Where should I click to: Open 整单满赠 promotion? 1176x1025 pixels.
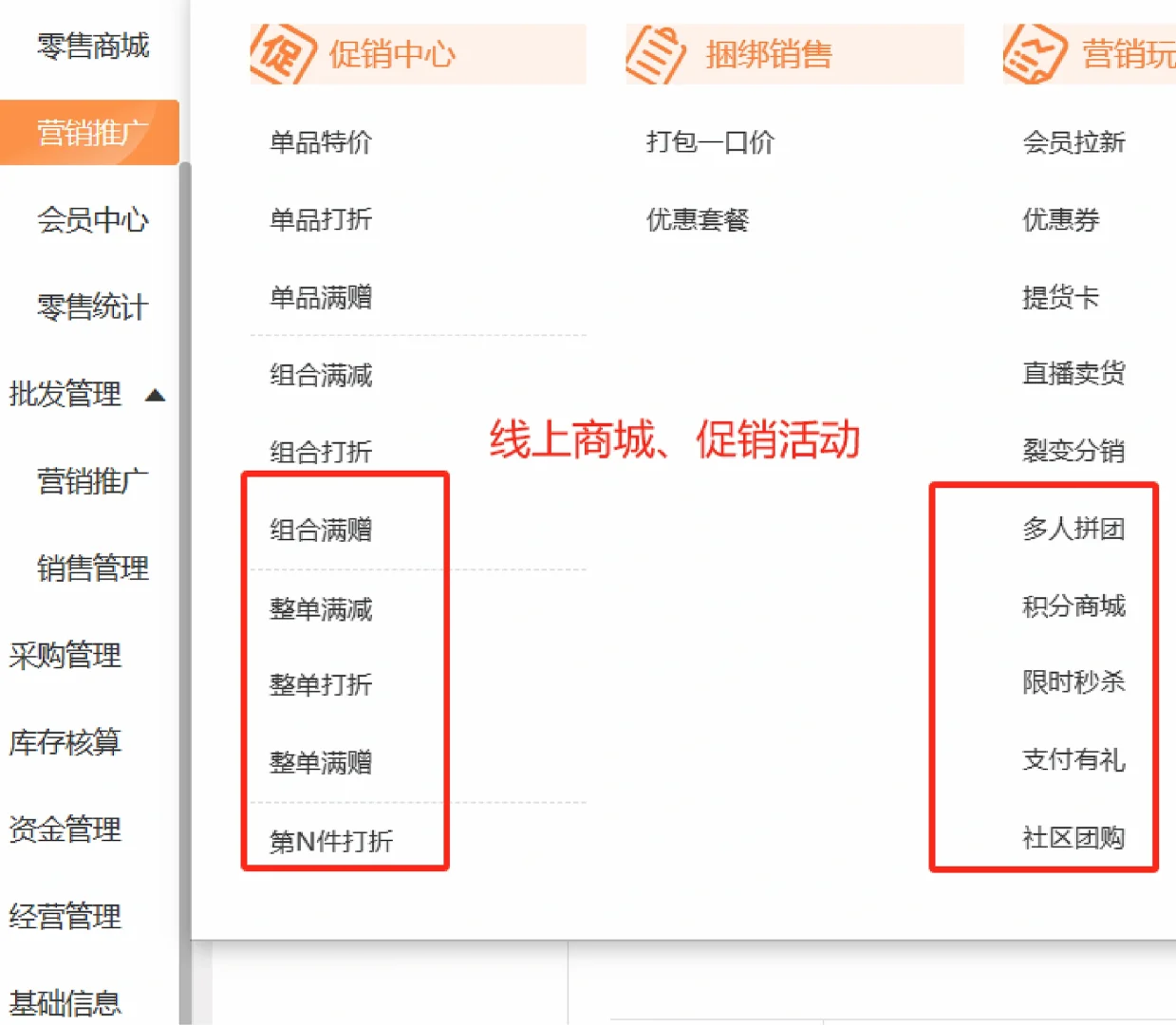click(x=321, y=763)
